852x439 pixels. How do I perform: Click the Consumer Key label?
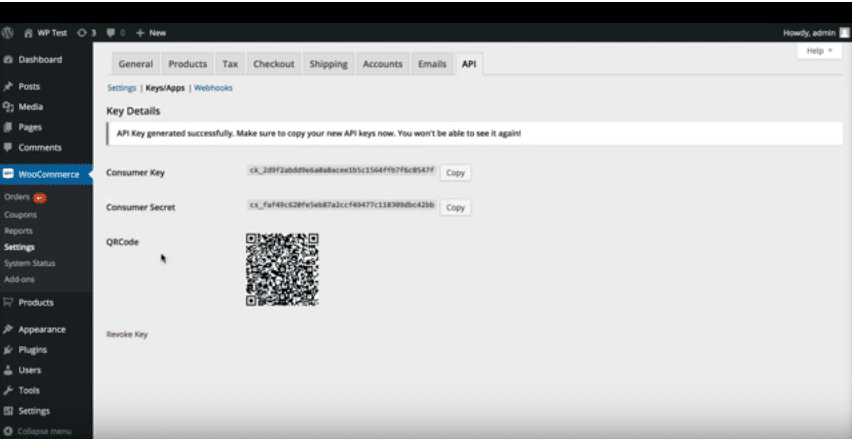click(135, 173)
